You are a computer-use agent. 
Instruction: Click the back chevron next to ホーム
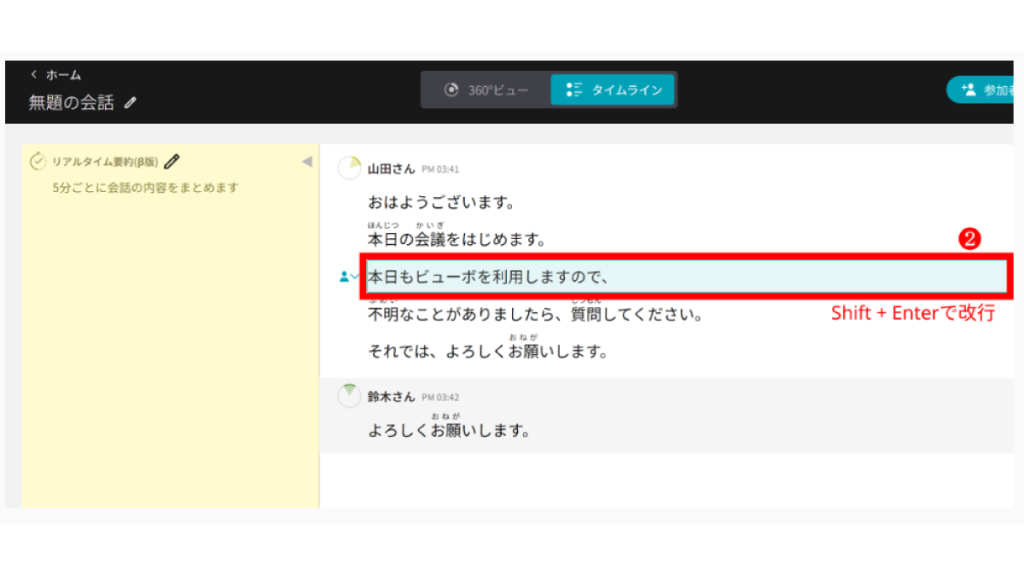point(34,75)
